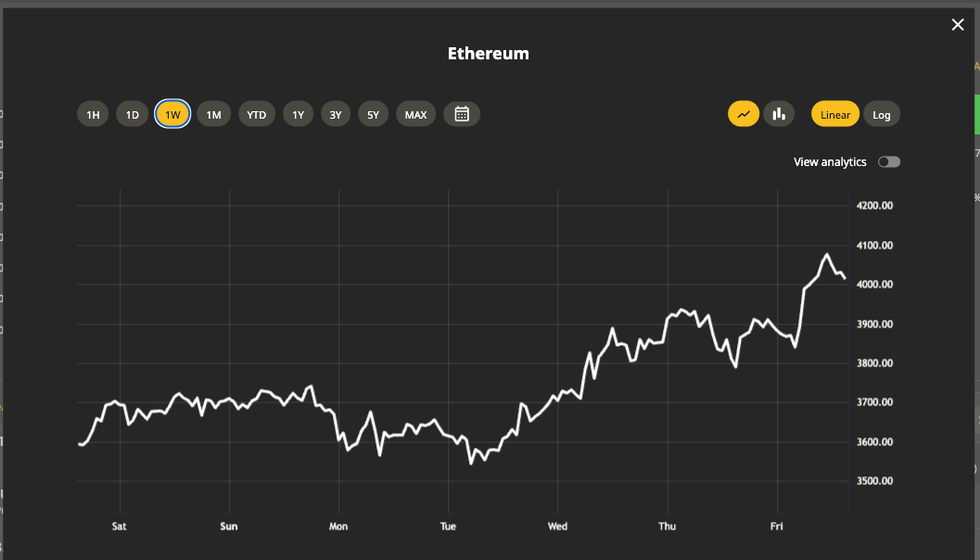The width and height of the screenshot is (980, 560).
Task: Open the custom date range calendar
Action: point(462,114)
